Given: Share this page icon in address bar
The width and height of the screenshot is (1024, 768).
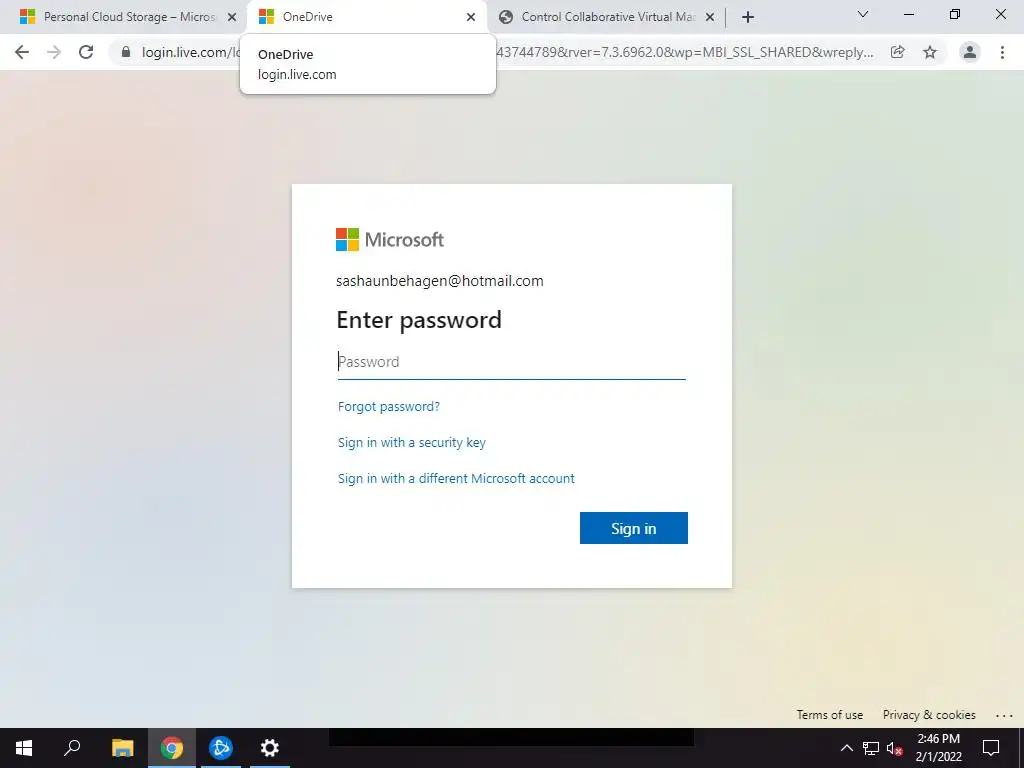Looking at the screenshot, I should click(898, 52).
